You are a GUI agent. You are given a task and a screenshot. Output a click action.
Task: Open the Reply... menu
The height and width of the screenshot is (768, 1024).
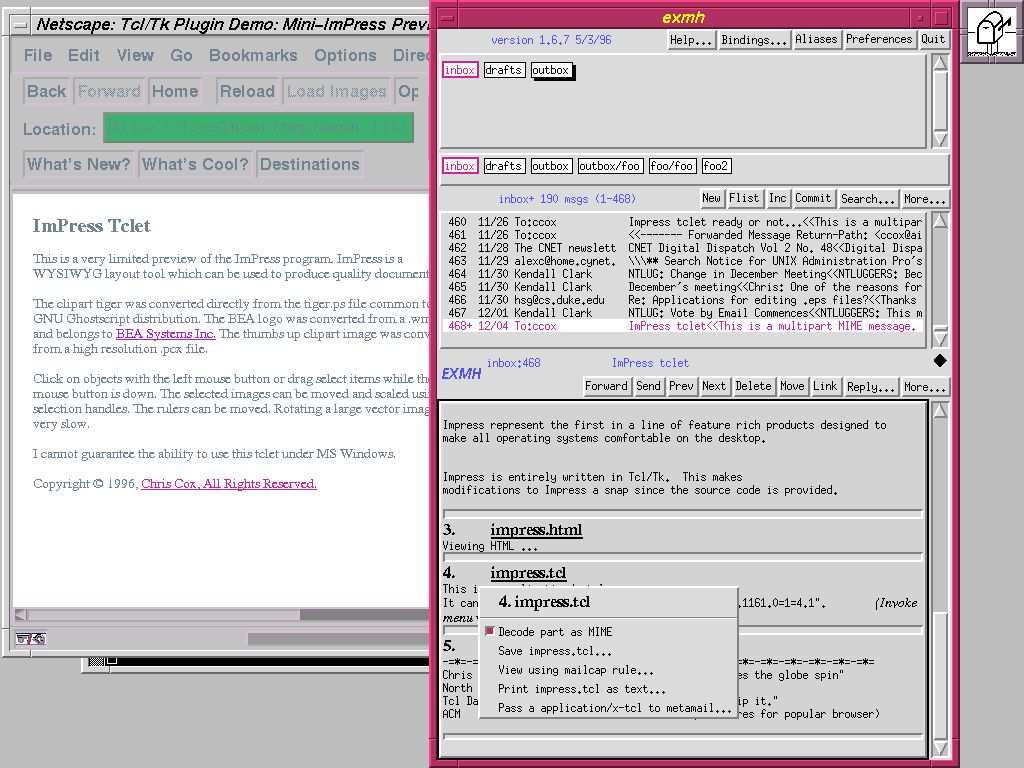(871, 387)
